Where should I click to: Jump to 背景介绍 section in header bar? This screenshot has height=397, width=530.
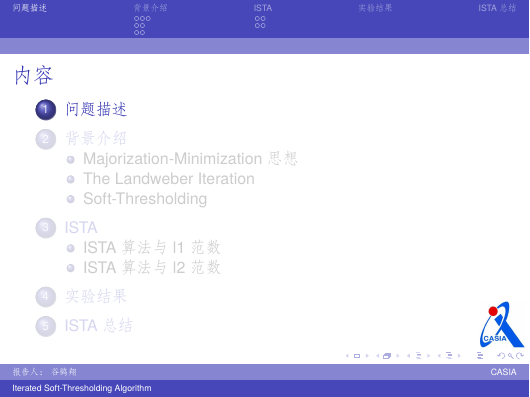coord(150,8)
